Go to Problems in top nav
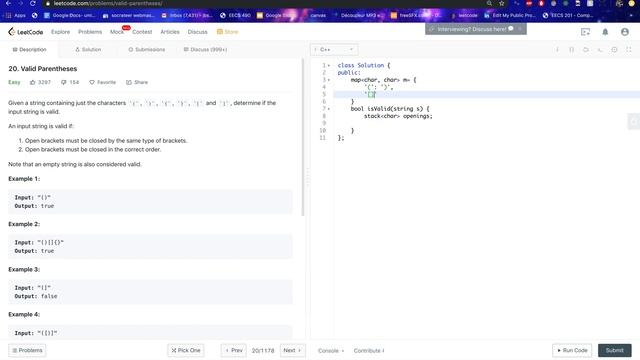This screenshot has width=640, height=360. coord(90,32)
